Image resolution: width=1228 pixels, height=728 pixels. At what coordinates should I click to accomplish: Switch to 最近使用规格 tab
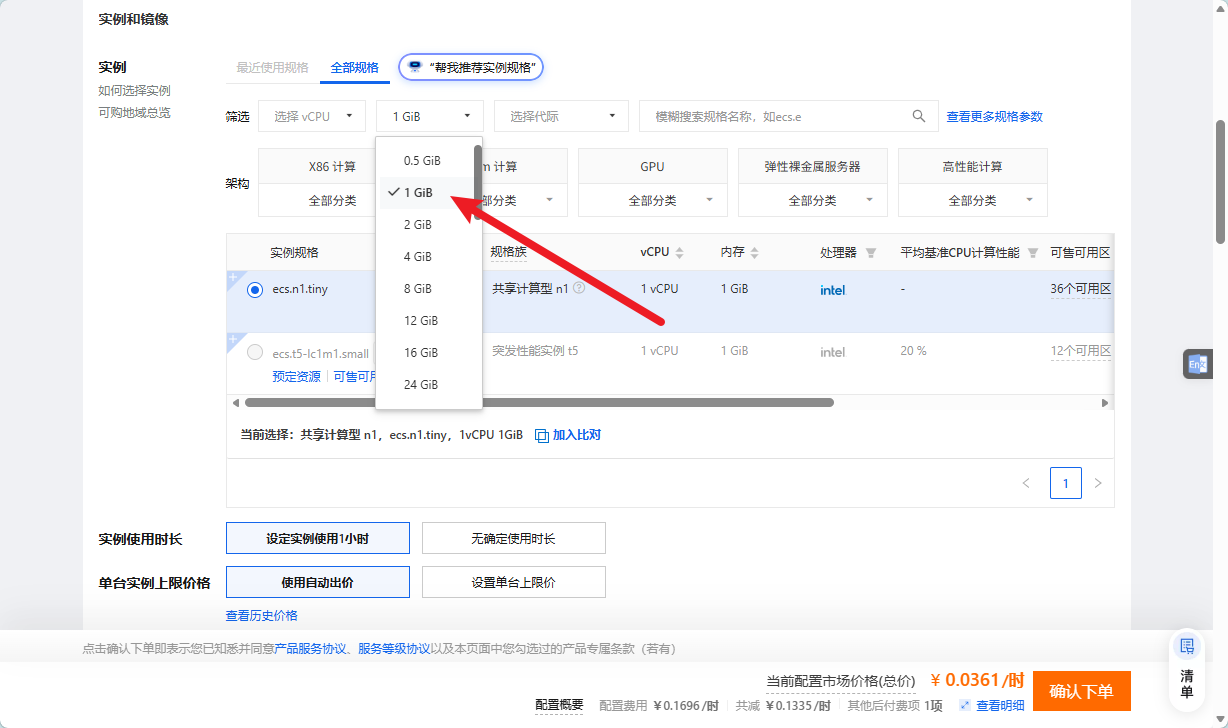[272, 68]
